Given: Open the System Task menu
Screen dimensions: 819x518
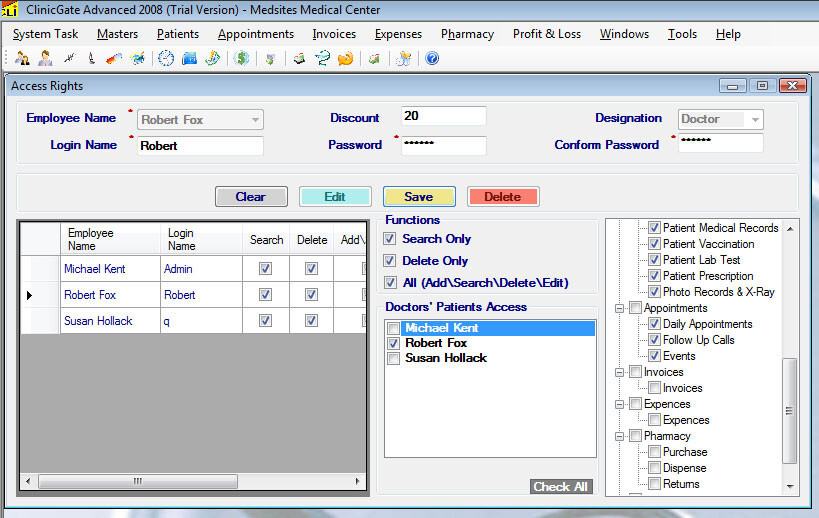Looking at the screenshot, I should pyautogui.click(x=45, y=34).
